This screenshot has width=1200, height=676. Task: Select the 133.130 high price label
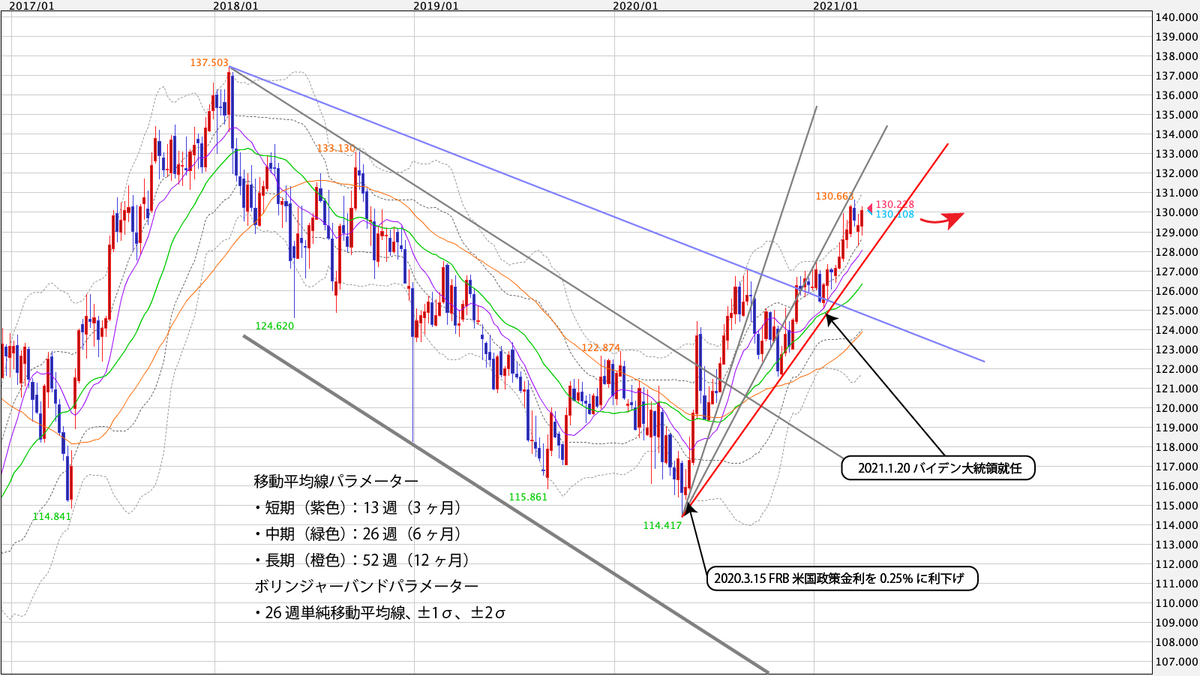(x=336, y=148)
